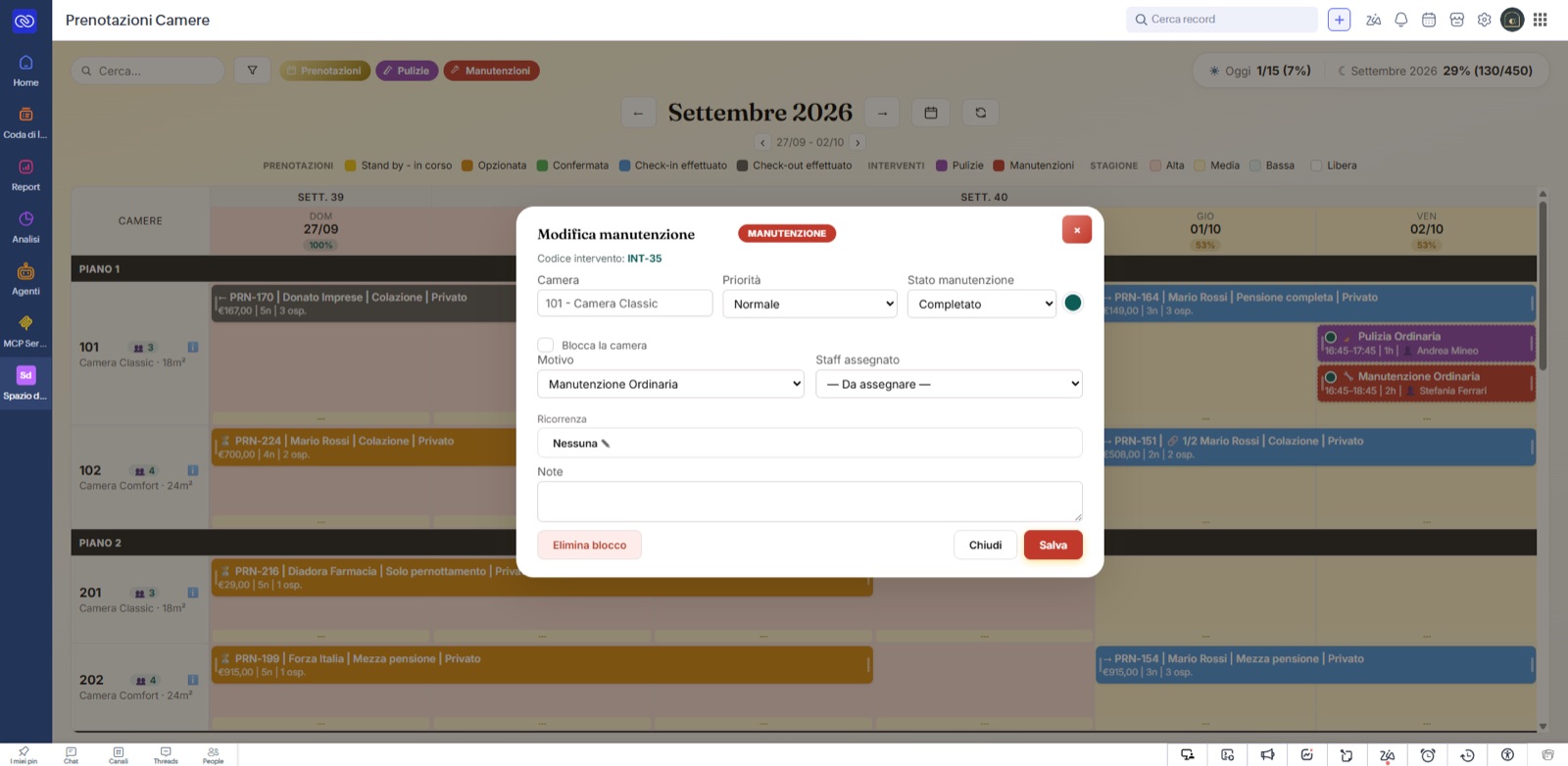Image resolution: width=1568 pixels, height=766 pixels.
Task: Open the Staff assegnato dropdown
Action: click(949, 384)
